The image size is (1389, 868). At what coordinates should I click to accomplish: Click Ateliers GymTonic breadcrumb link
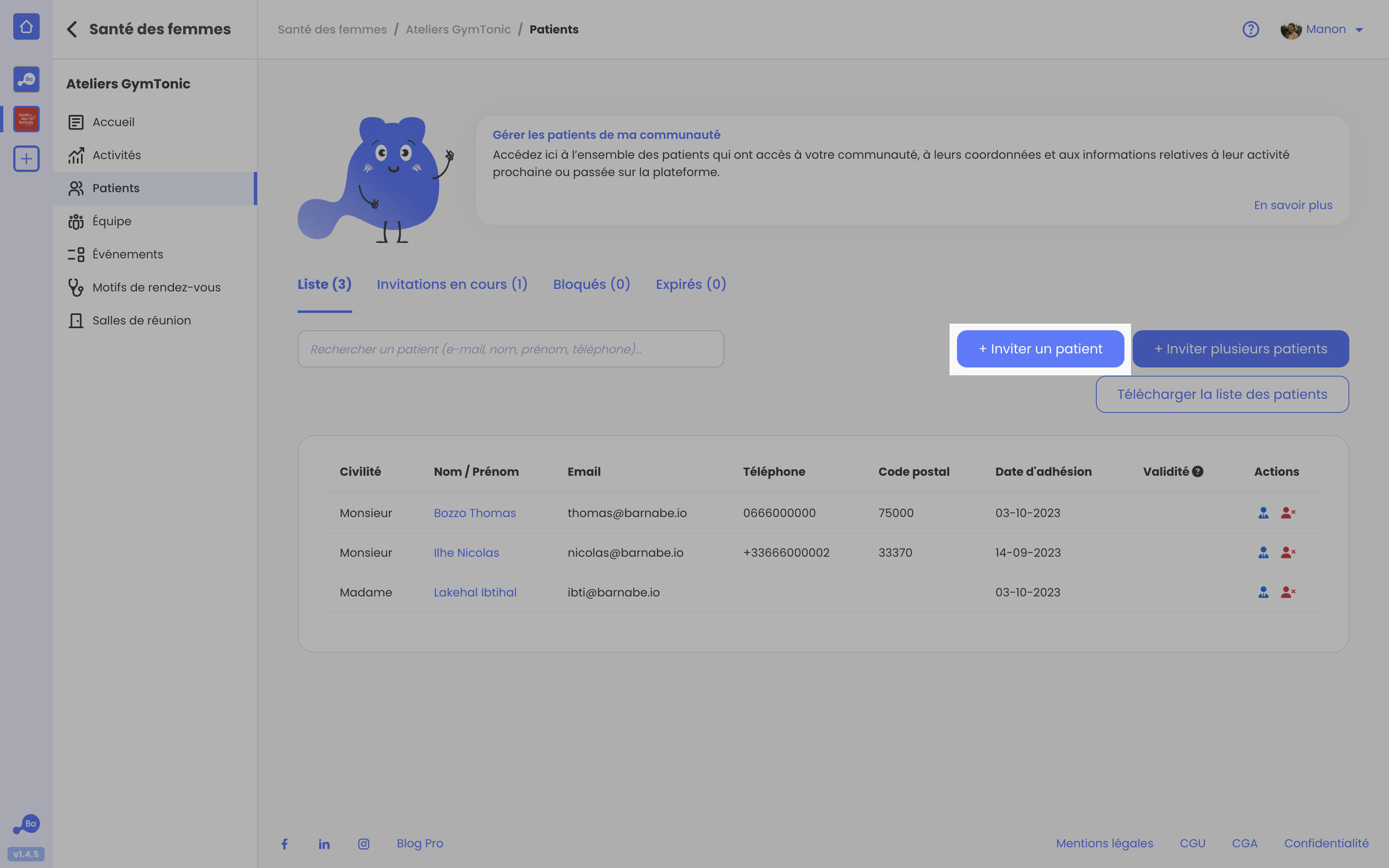point(458,29)
